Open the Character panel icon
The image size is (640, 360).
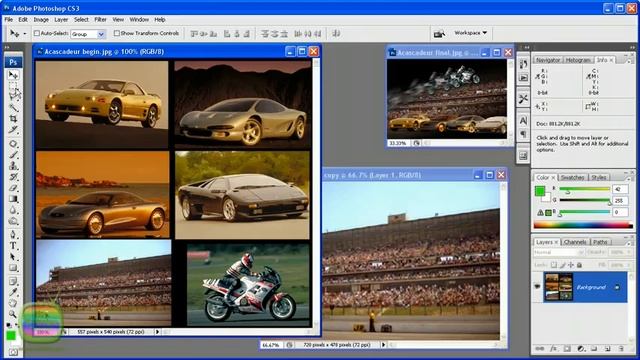[523, 120]
